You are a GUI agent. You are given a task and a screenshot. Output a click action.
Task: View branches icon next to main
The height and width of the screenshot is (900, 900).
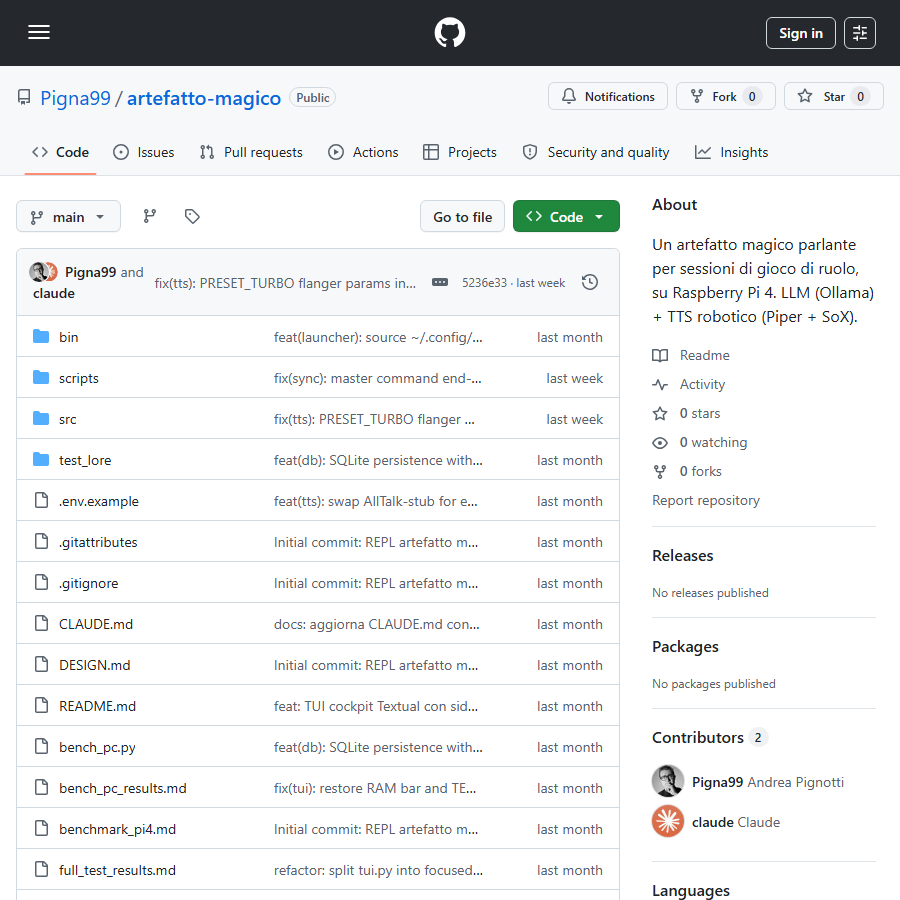pos(150,216)
